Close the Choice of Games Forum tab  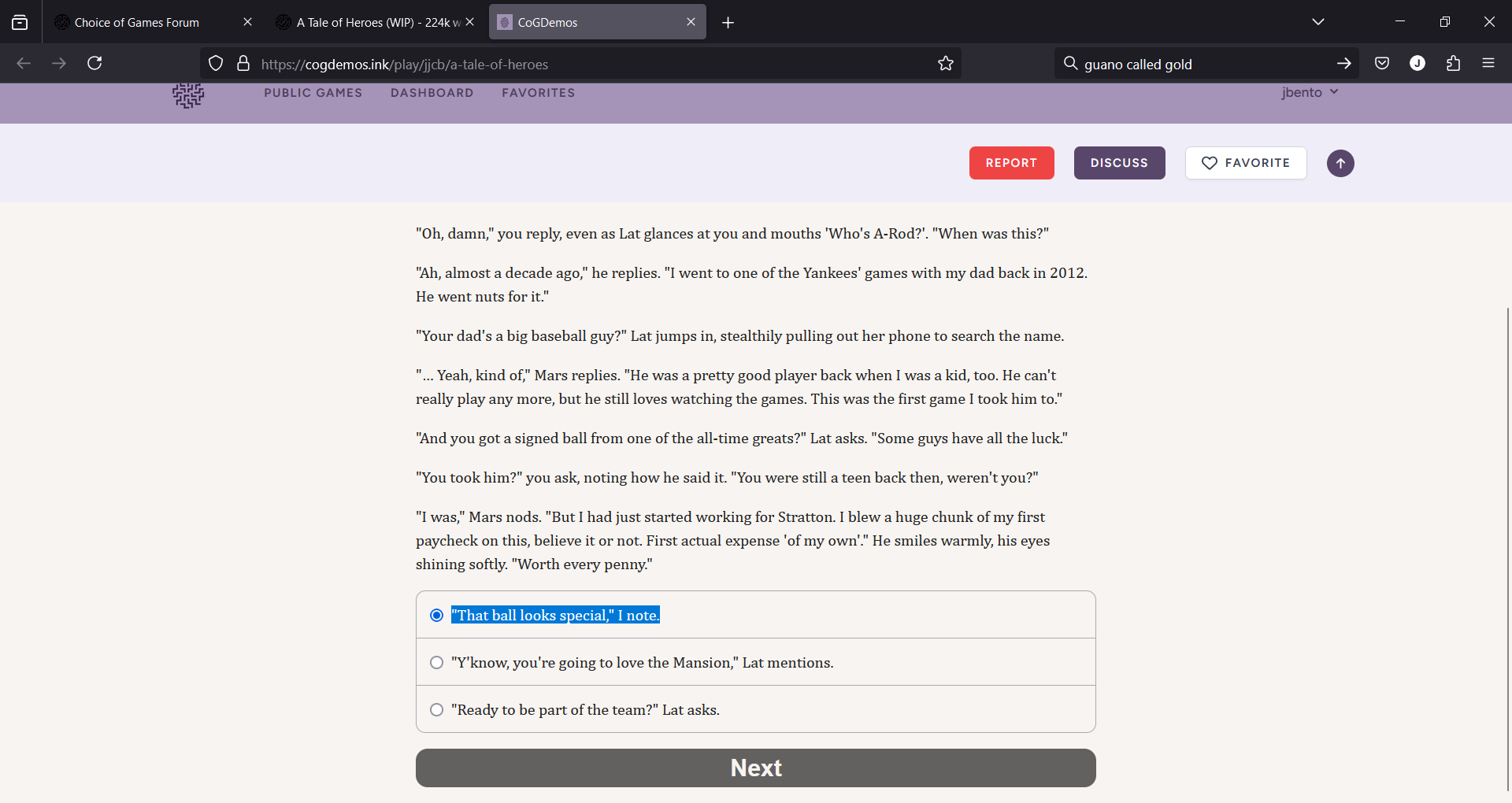pos(247,22)
